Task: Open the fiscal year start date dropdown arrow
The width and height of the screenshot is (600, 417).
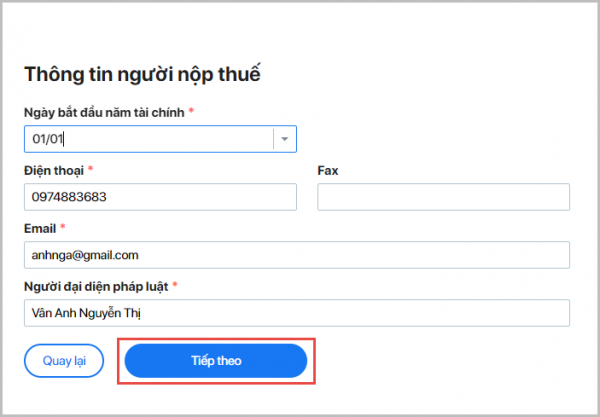Action: click(x=285, y=139)
